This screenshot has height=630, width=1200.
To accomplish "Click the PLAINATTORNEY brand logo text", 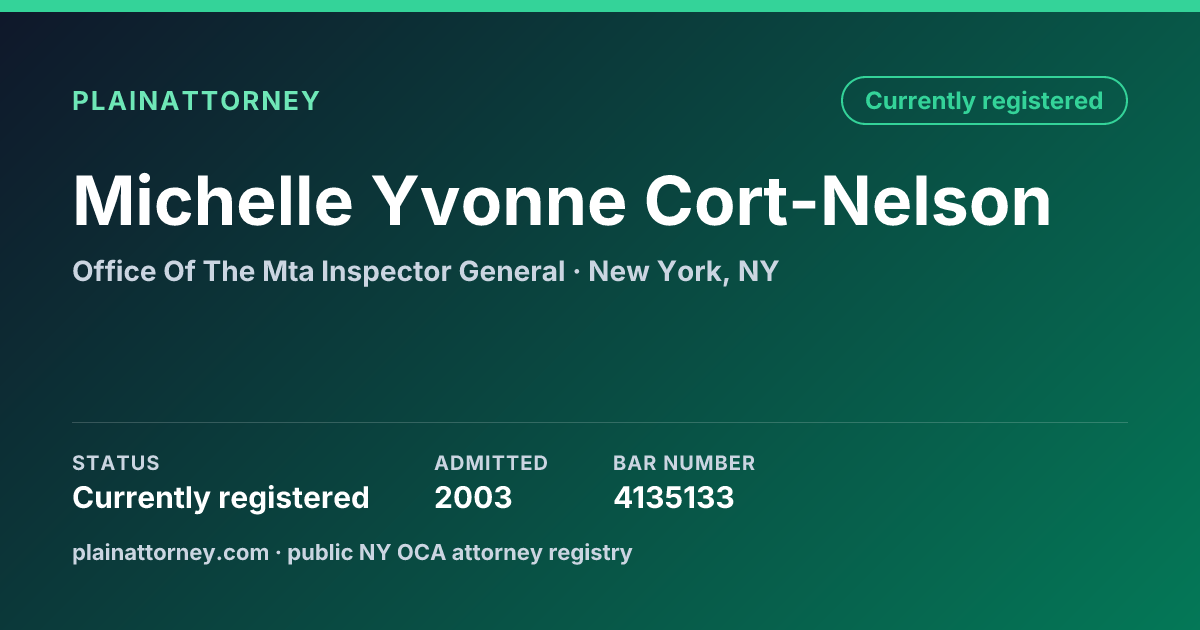I will point(196,101).
